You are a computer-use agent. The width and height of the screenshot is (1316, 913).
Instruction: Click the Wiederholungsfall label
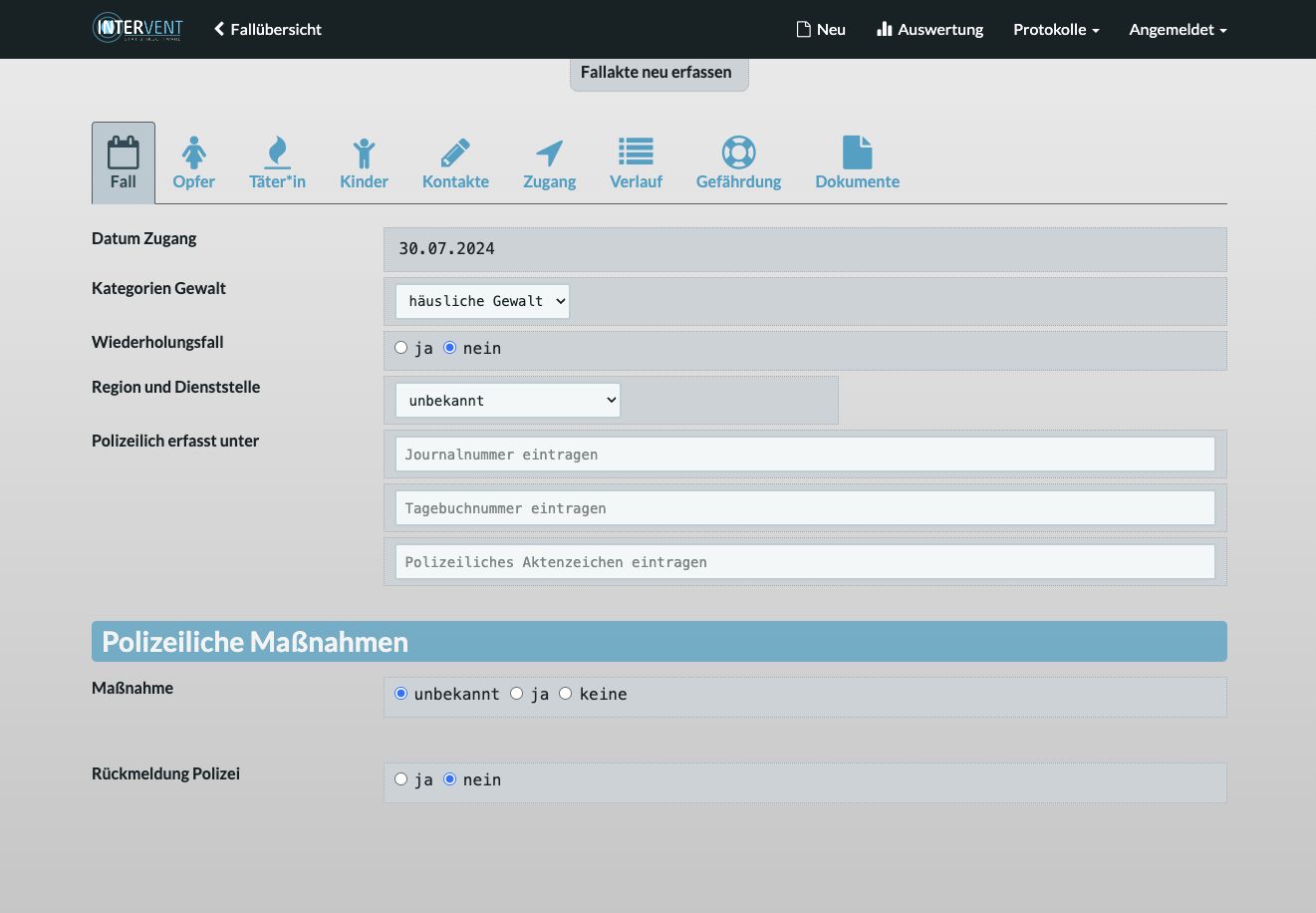(157, 342)
